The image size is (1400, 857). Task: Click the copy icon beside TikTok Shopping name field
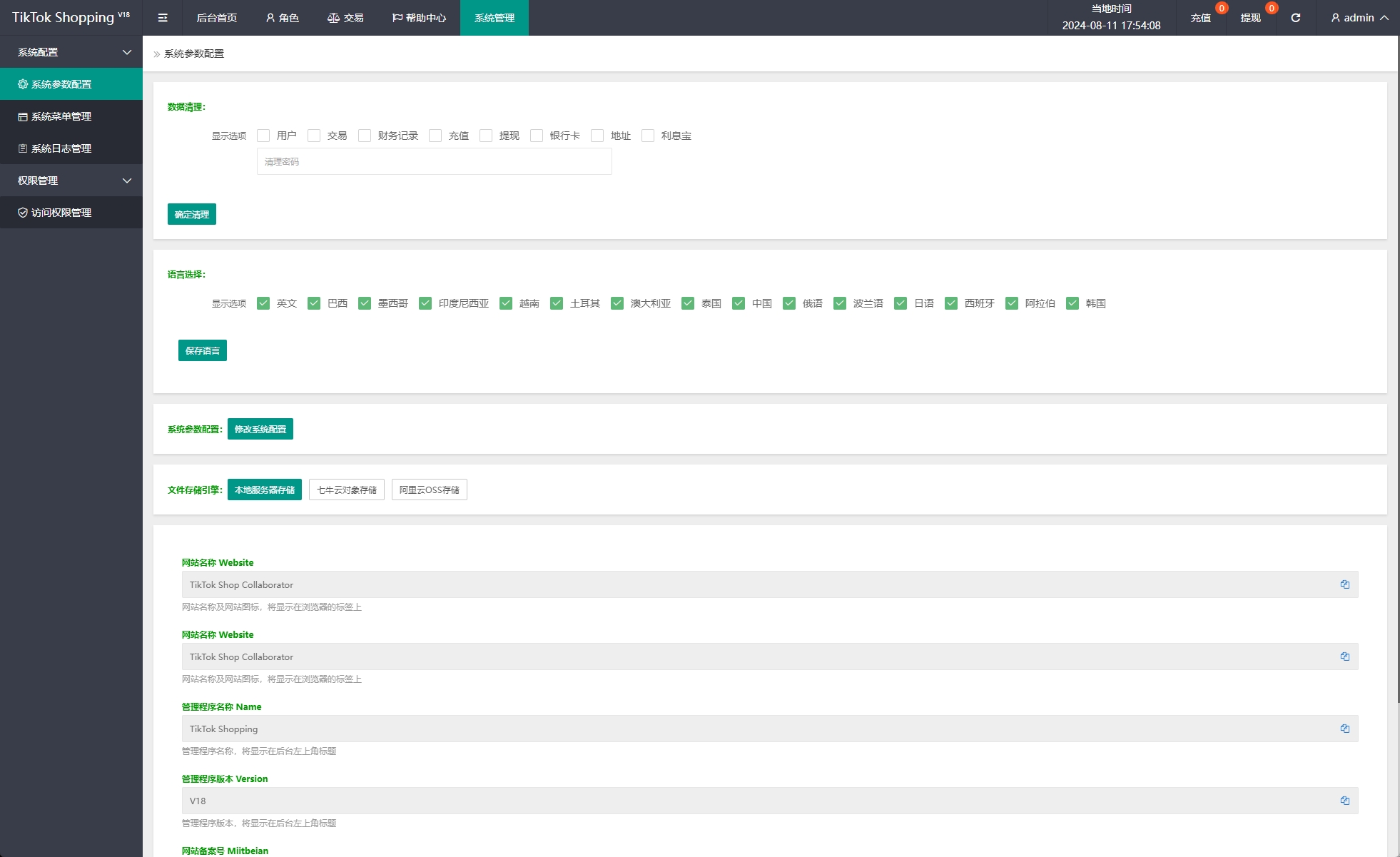click(1344, 729)
